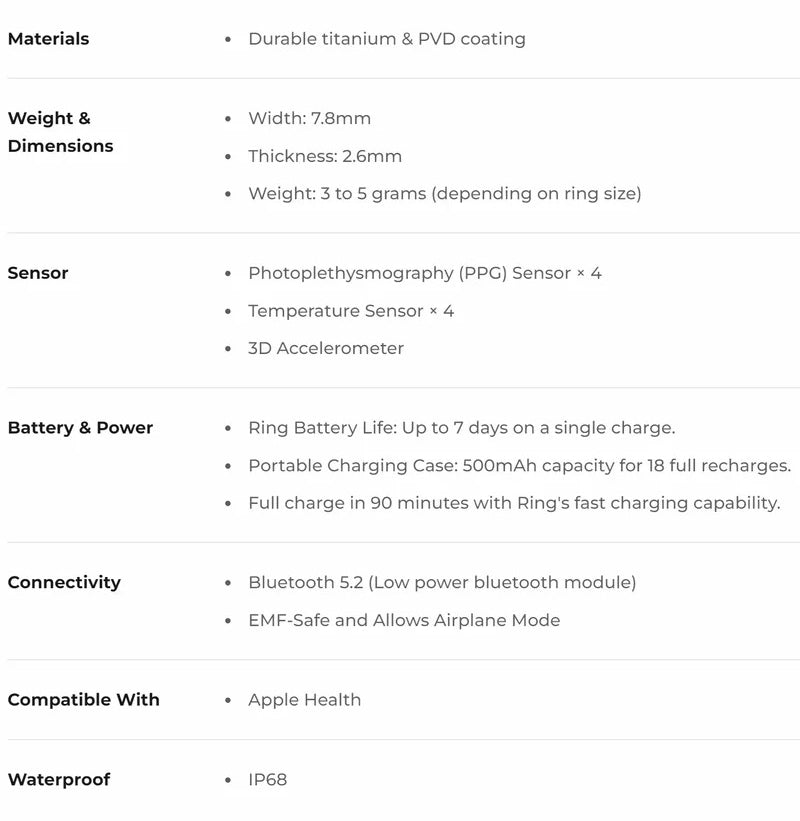Click the Apple Health compatibility entry
The image size is (800, 821).
pos(304,700)
